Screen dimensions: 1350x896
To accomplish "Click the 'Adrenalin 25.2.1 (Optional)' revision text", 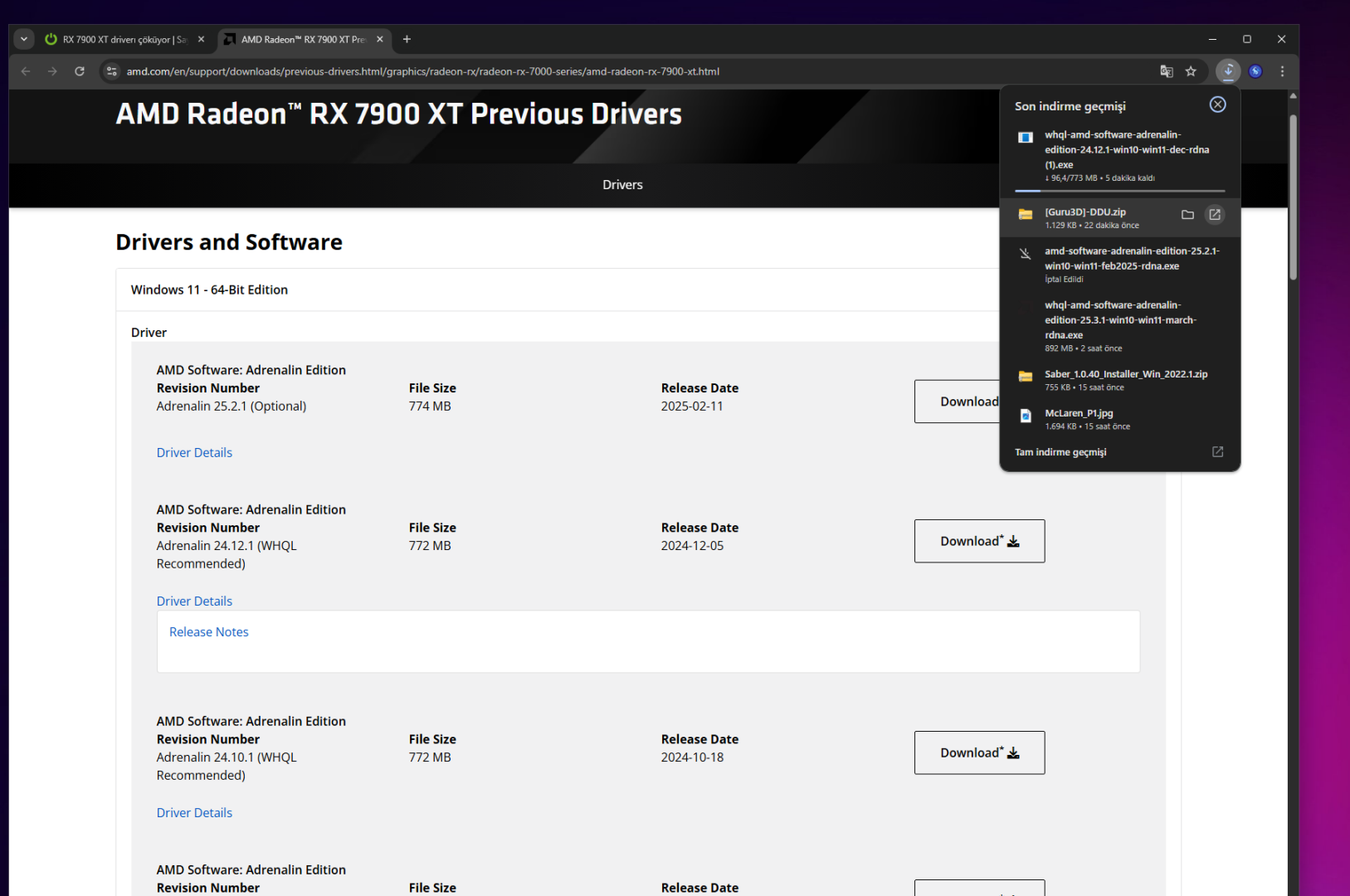I will tap(231, 407).
